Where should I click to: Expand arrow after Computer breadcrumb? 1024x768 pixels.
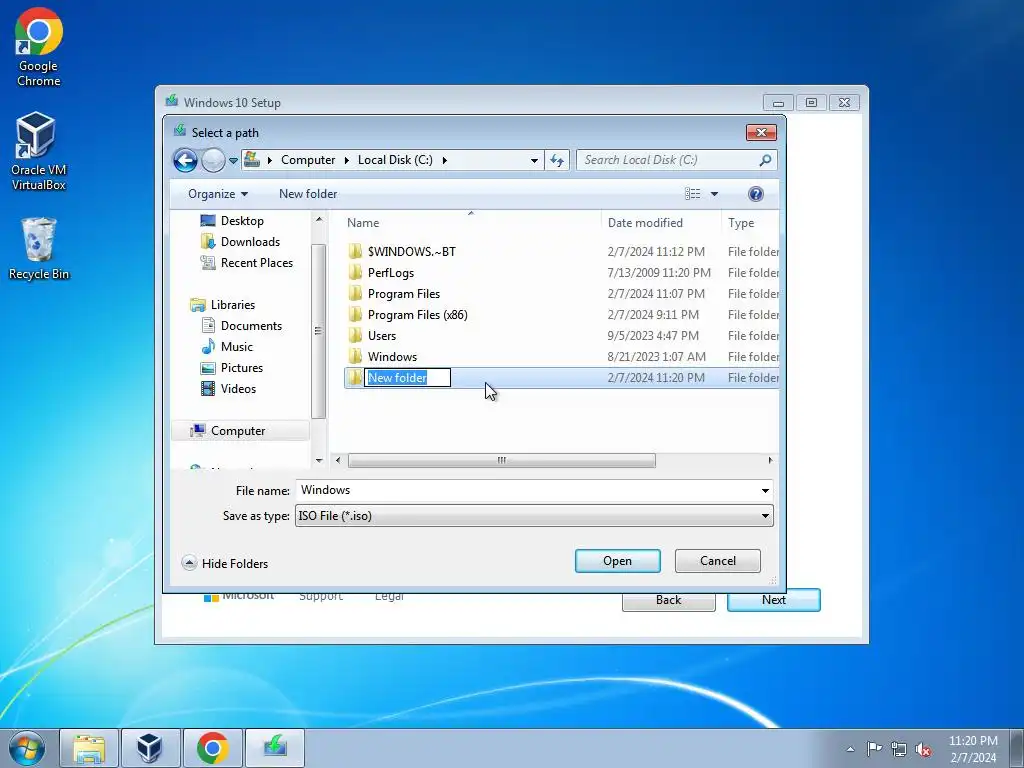point(346,160)
